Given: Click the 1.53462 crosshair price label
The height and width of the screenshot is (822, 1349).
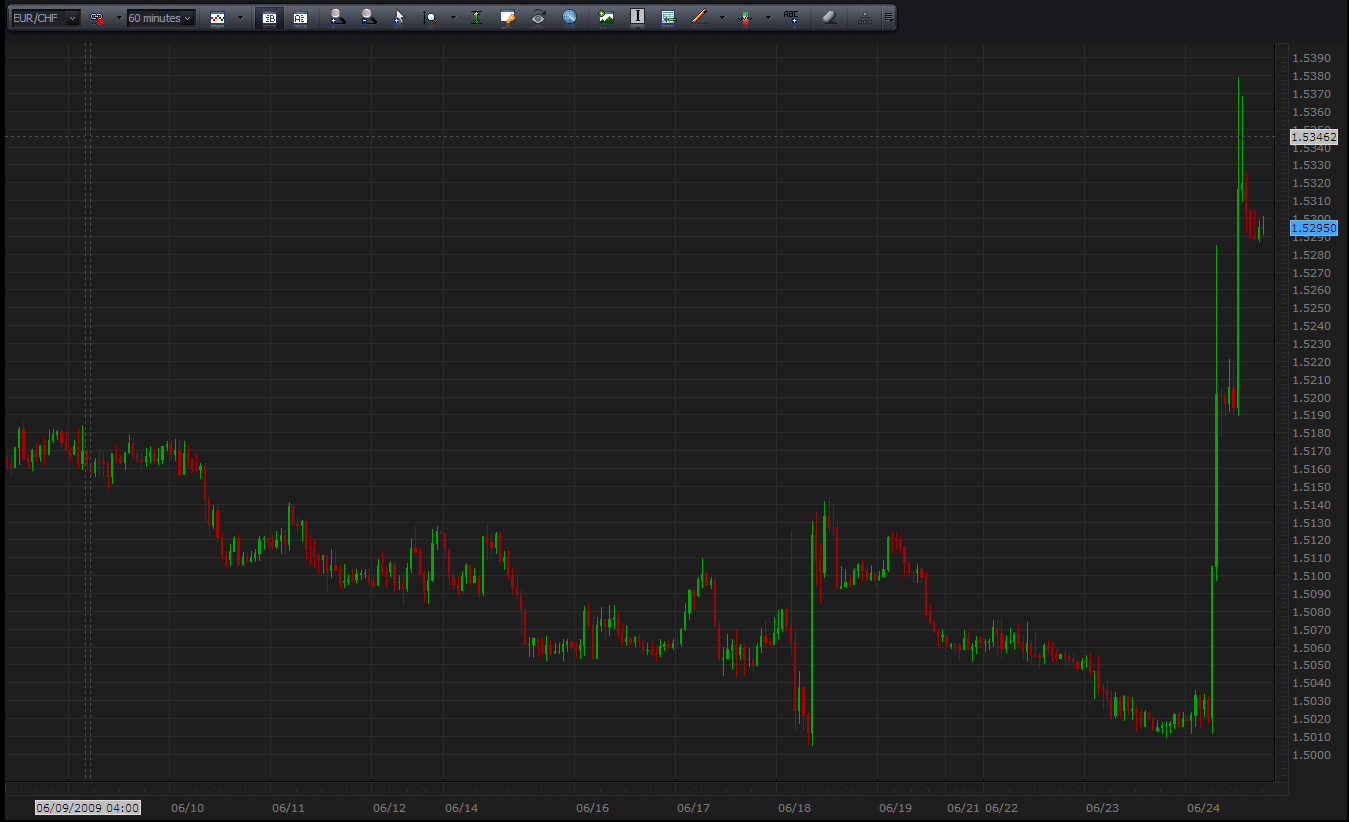Looking at the screenshot, I should pyautogui.click(x=1314, y=136).
